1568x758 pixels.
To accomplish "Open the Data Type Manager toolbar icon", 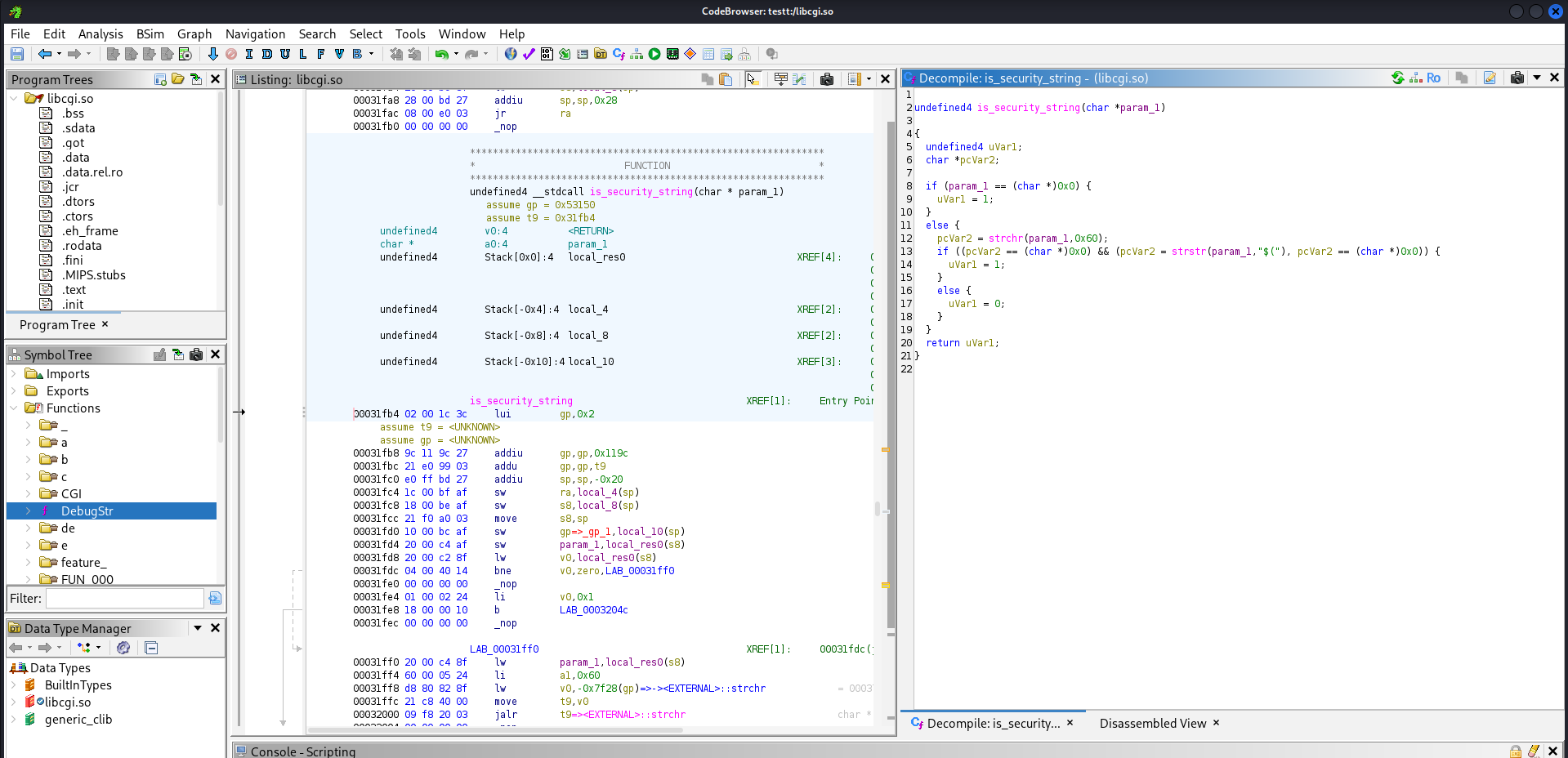I will (x=601, y=54).
